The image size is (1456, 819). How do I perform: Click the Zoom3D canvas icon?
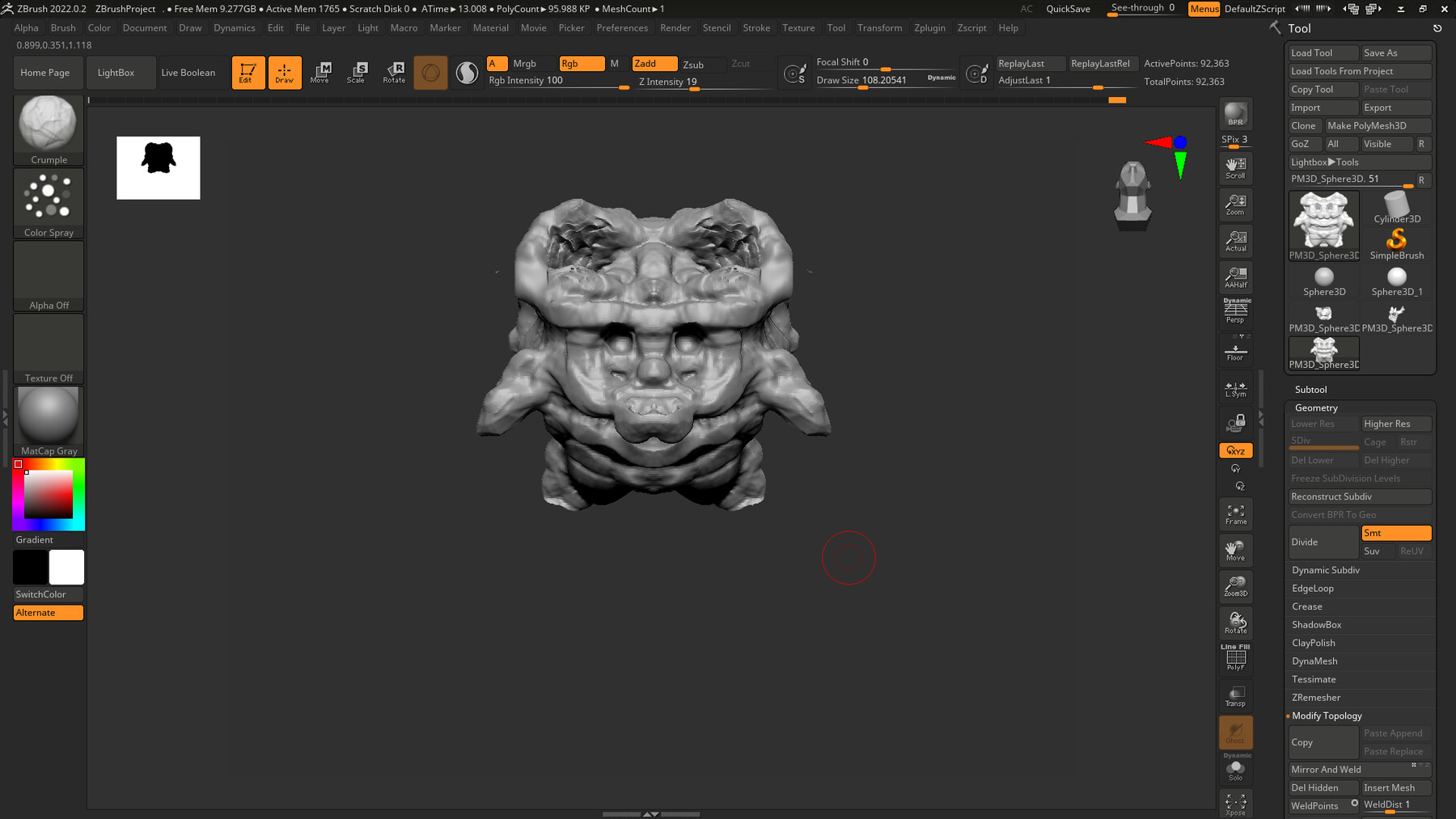[x=1235, y=585]
